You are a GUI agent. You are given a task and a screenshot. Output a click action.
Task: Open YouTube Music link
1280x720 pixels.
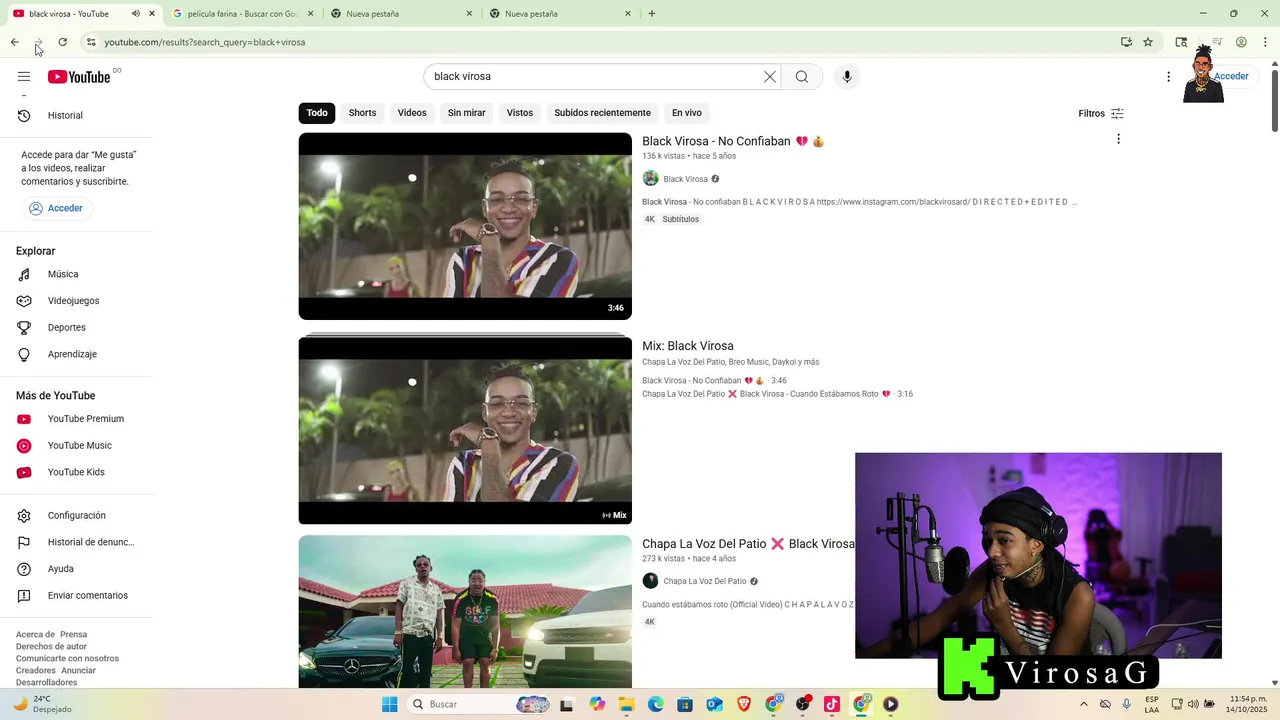tap(78, 445)
